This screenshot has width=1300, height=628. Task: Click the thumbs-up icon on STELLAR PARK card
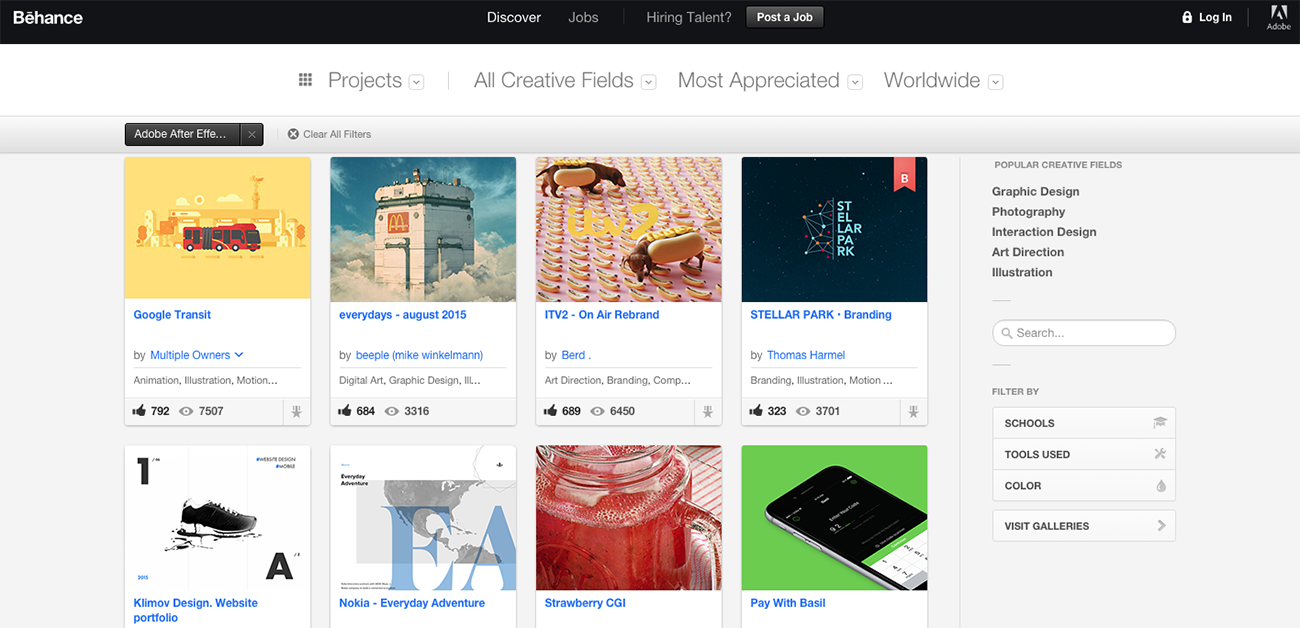(756, 410)
